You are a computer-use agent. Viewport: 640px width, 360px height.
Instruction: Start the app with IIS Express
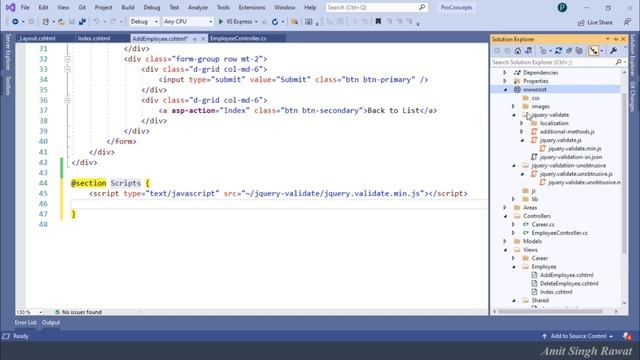[x=236, y=22]
